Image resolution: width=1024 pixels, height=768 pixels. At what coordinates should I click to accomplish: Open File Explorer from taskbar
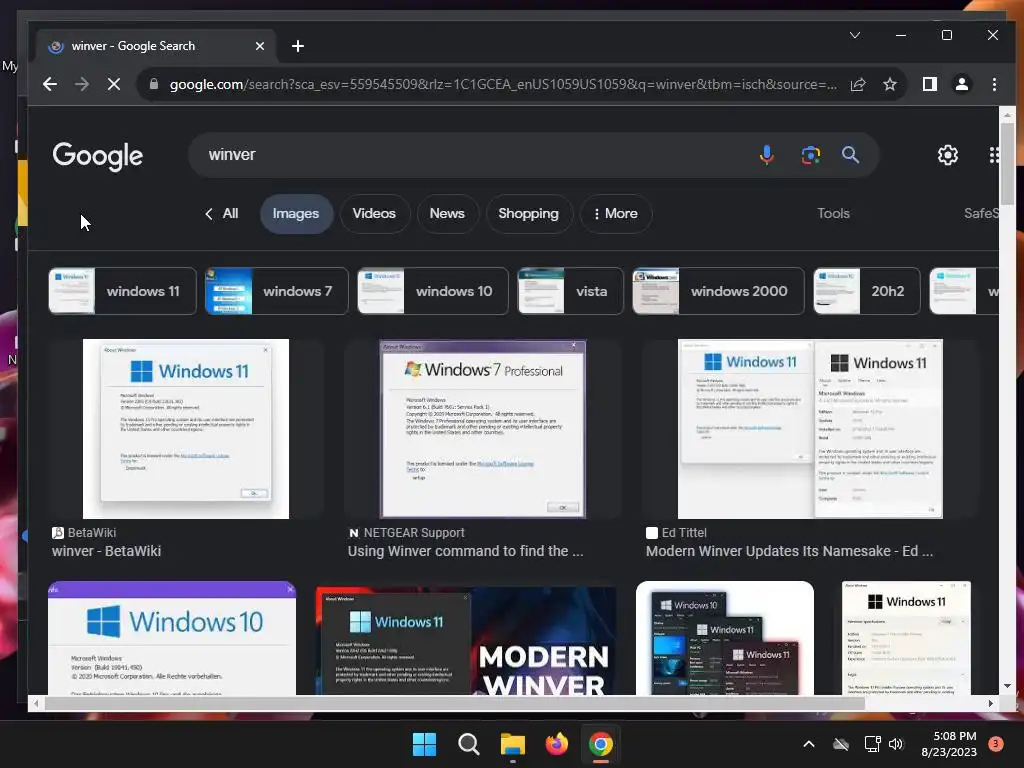[x=513, y=744]
